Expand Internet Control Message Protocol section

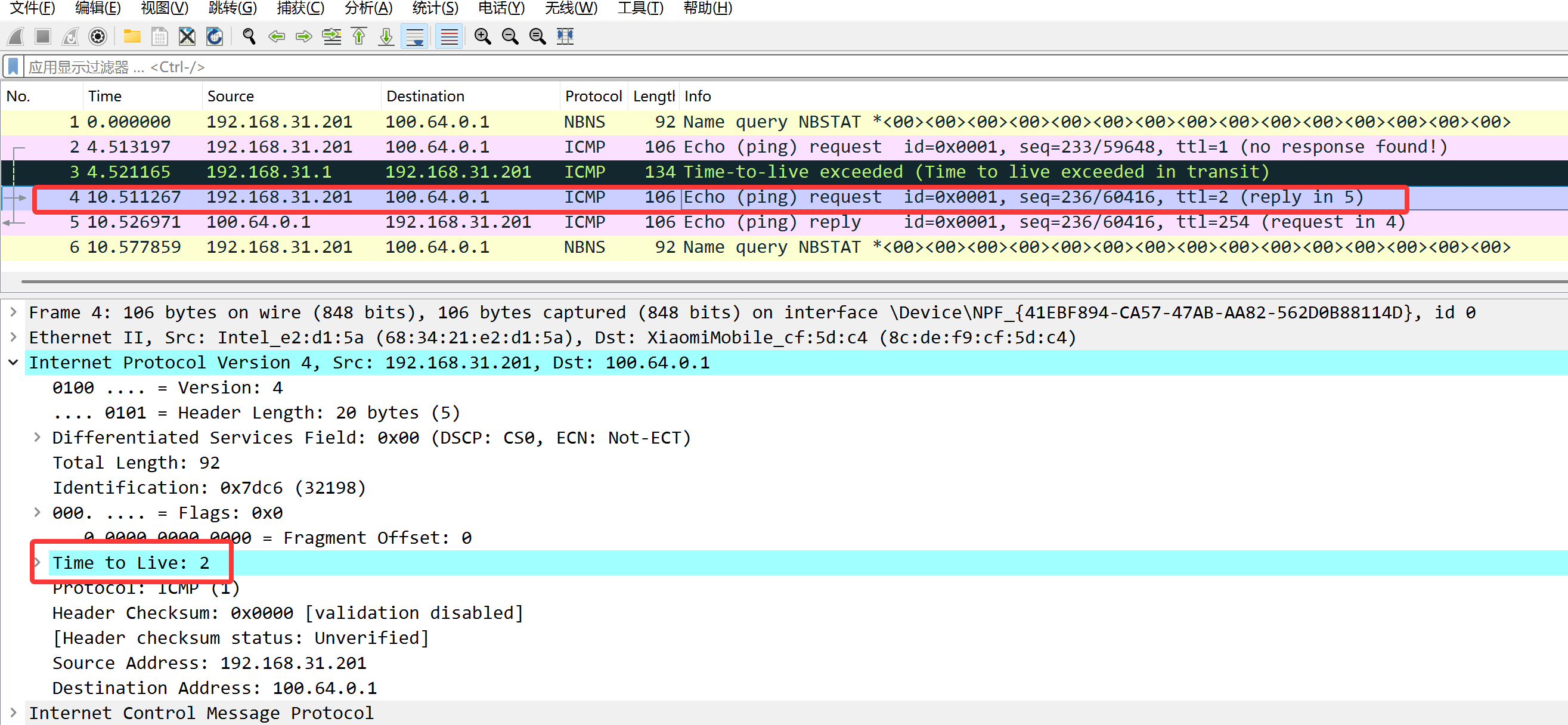click(13, 712)
